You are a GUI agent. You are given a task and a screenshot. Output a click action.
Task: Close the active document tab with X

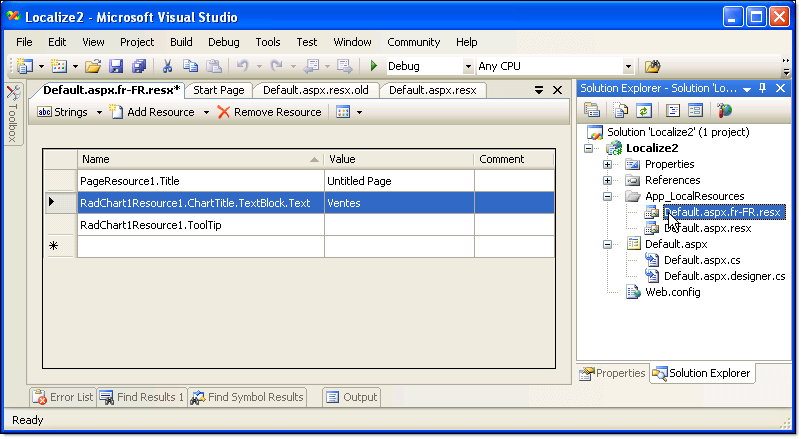tap(557, 90)
